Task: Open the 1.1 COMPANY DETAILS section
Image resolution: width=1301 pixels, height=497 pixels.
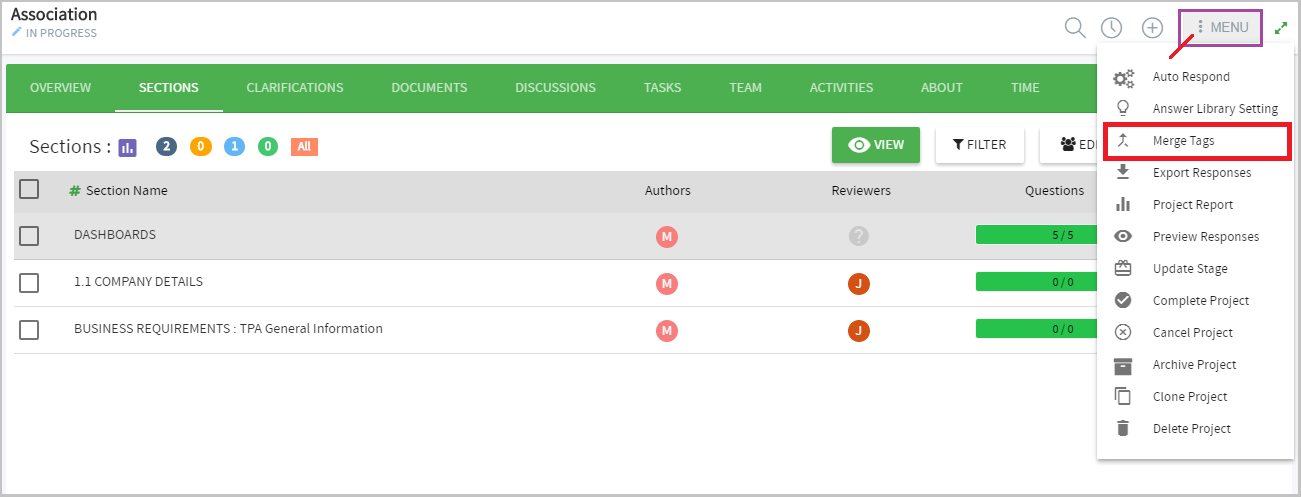Action: click(x=138, y=282)
